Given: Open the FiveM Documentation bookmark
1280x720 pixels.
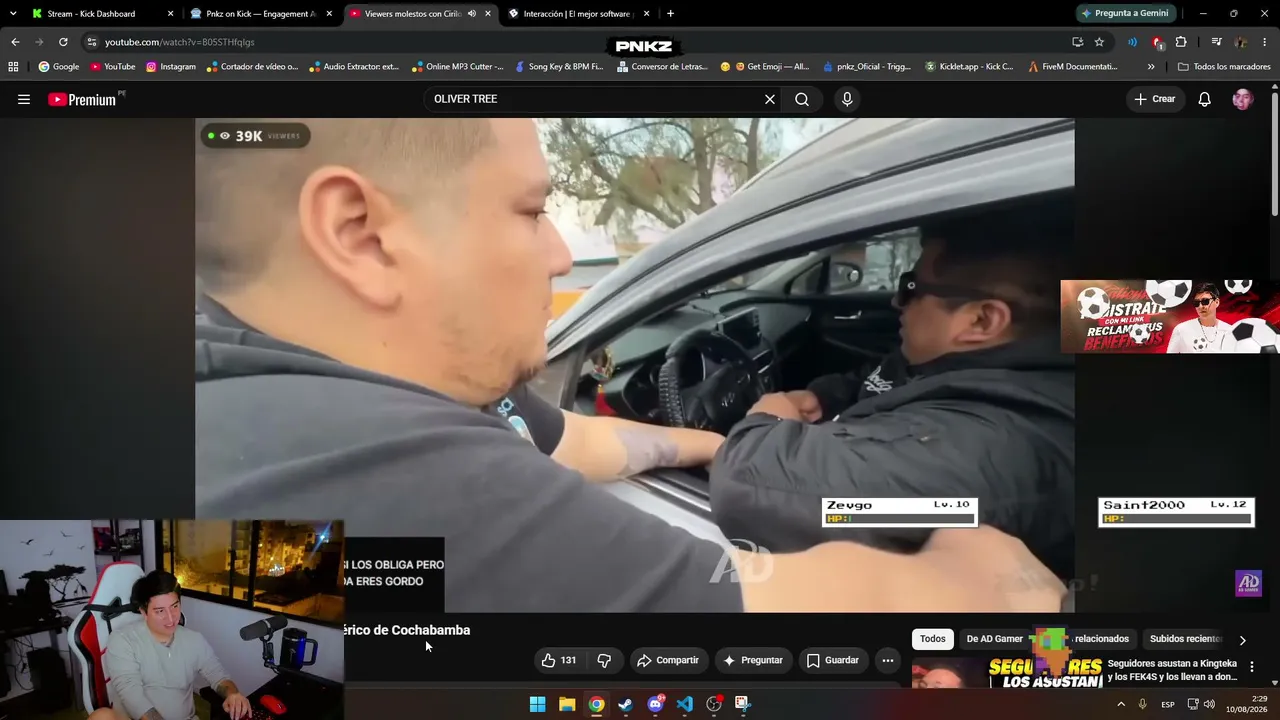Looking at the screenshot, I should tap(1073, 67).
